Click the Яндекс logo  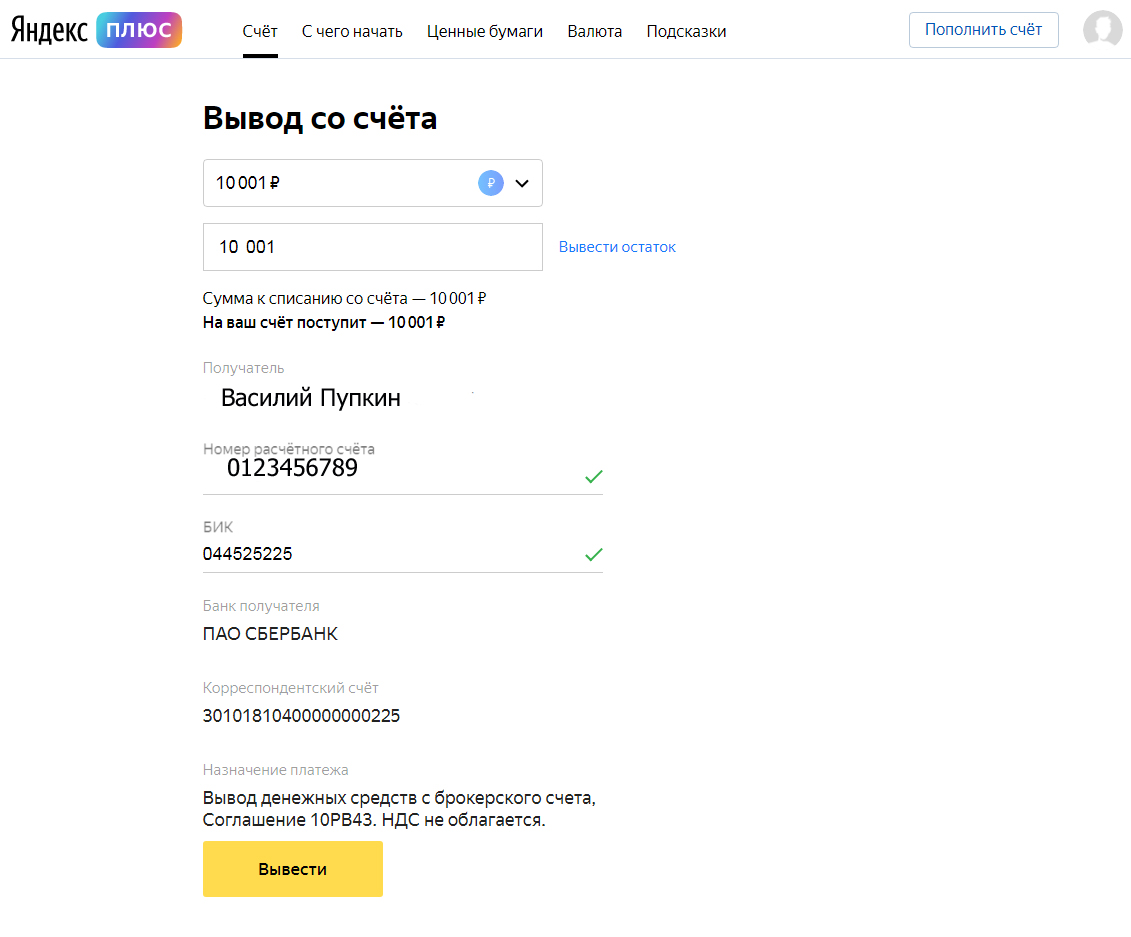coord(49,30)
